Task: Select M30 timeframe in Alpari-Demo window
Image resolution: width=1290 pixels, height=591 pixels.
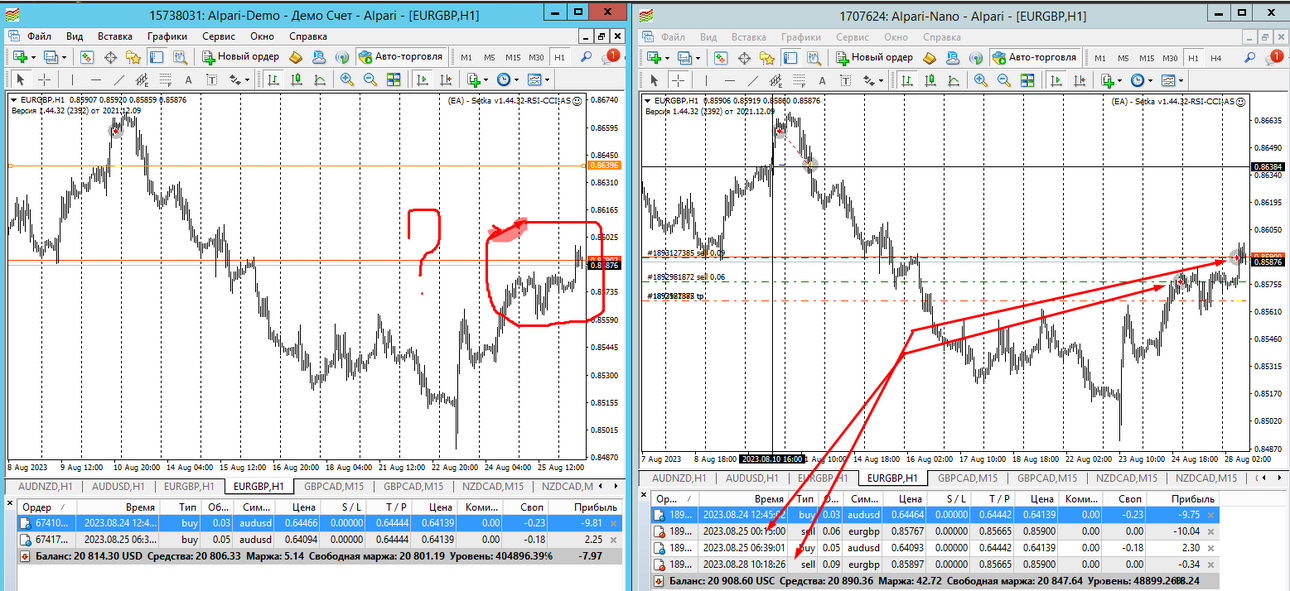Action: coord(536,57)
